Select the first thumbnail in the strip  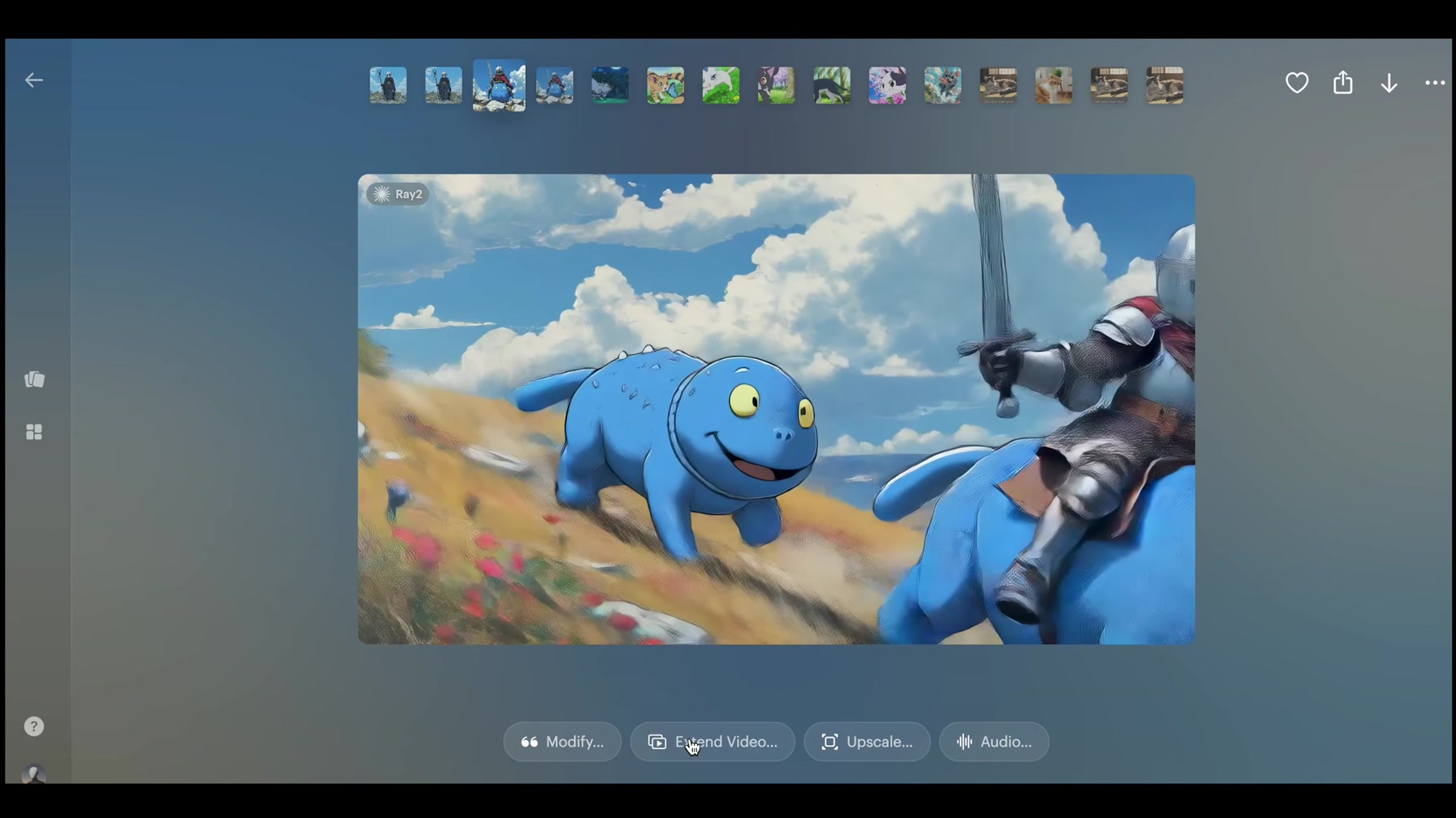tap(388, 85)
